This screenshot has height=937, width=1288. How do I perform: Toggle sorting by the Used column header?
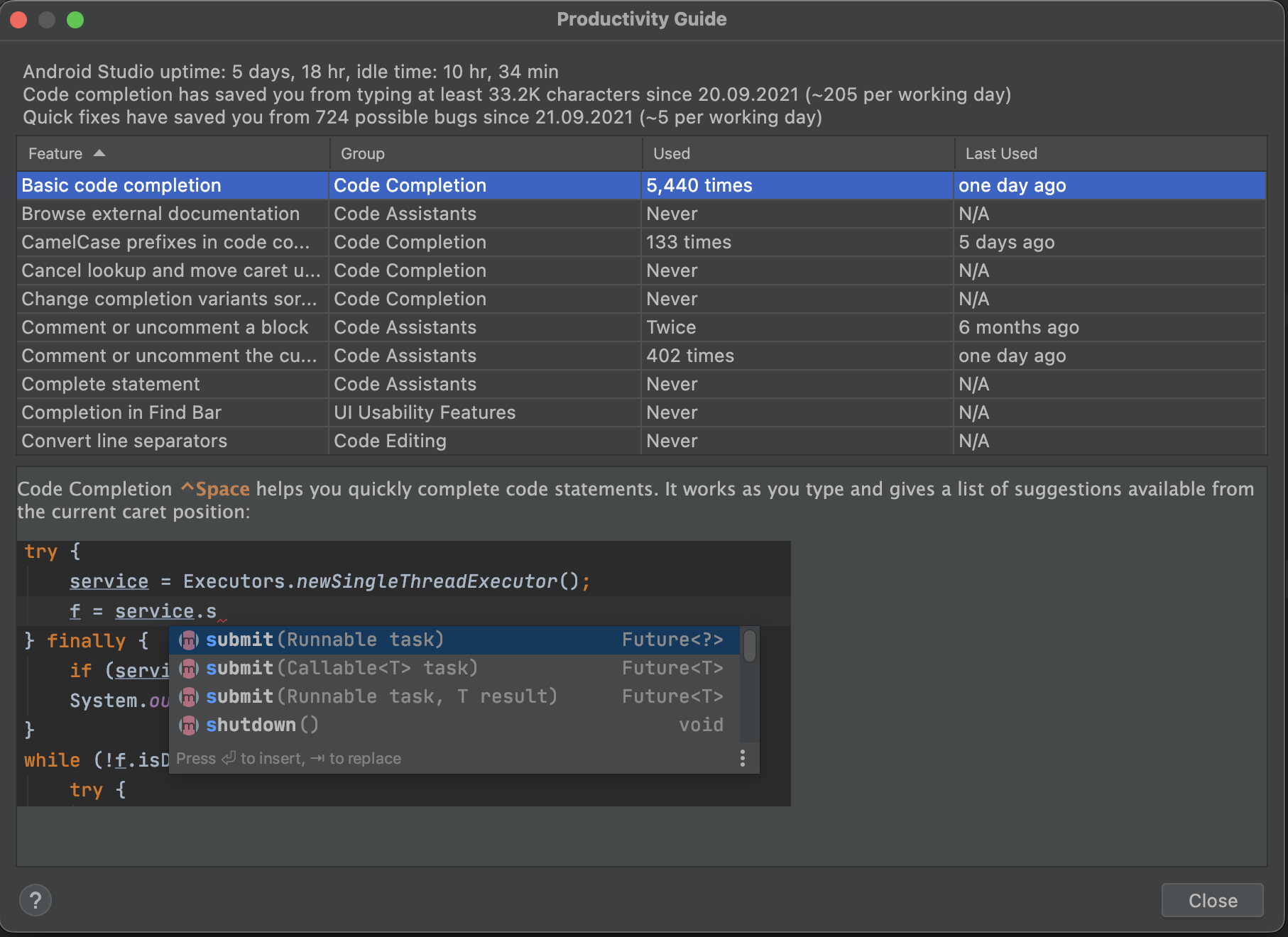point(670,153)
